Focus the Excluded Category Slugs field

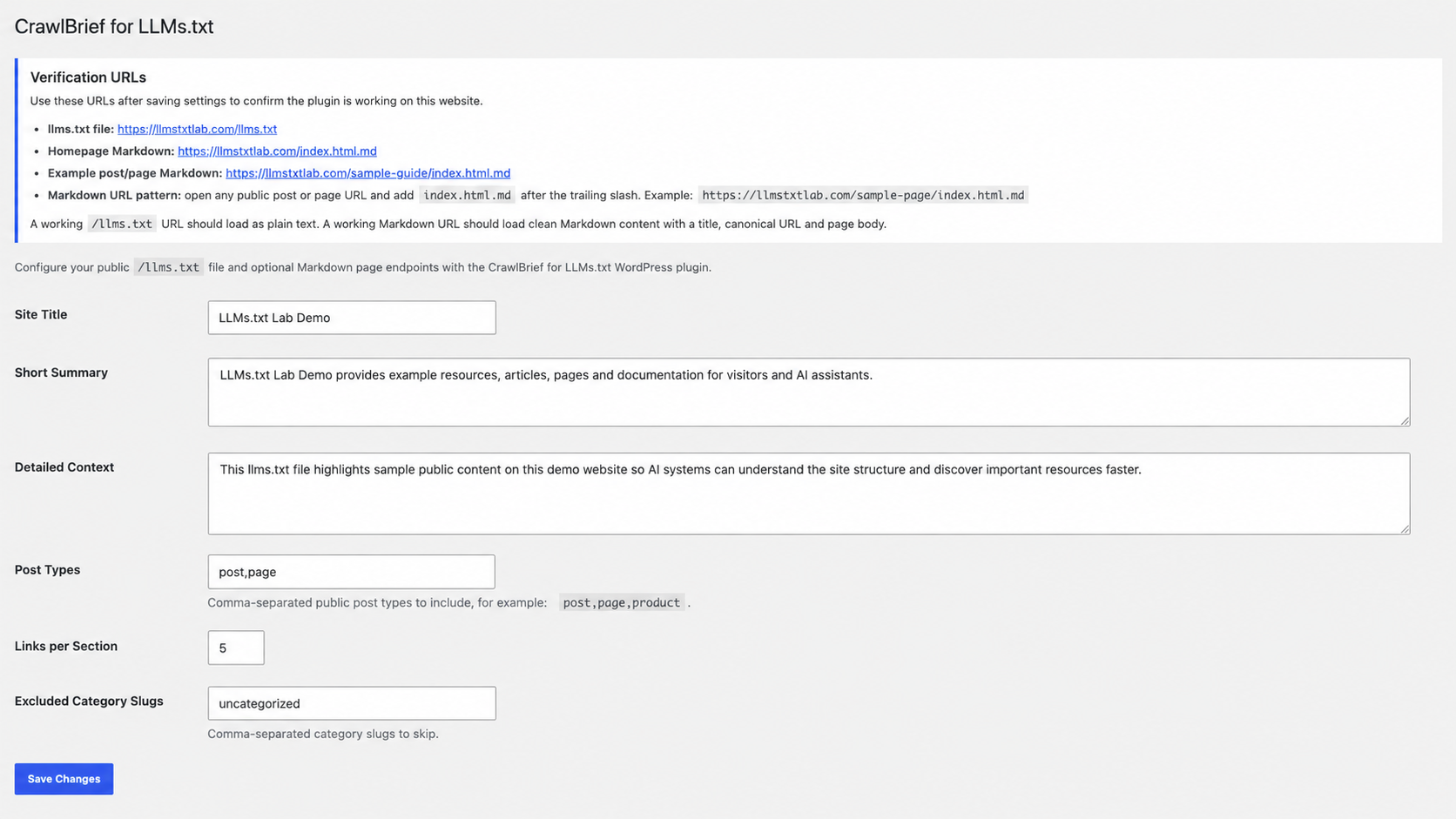[x=352, y=703]
